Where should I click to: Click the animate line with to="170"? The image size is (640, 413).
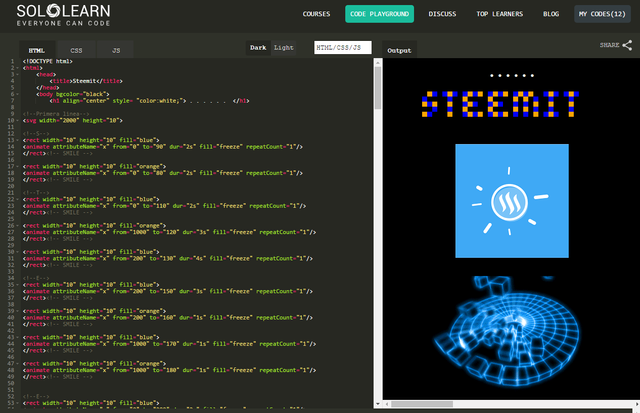[x=169, y=344]
